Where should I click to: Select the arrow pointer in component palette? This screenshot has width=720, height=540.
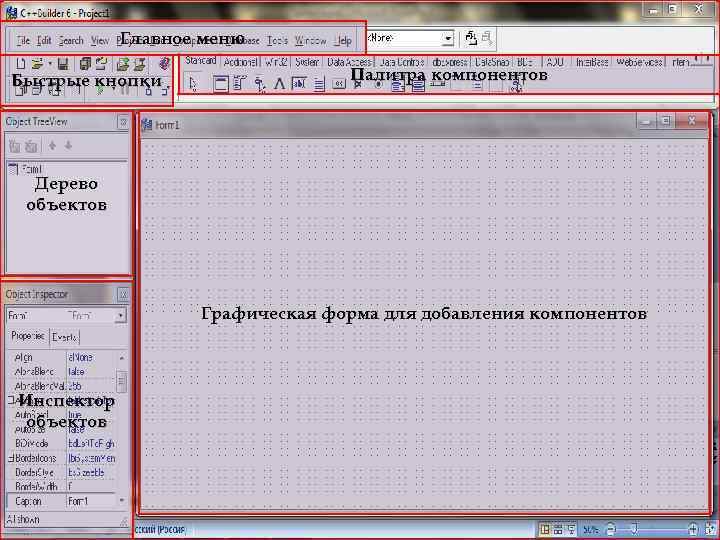[x=193, y=84]
